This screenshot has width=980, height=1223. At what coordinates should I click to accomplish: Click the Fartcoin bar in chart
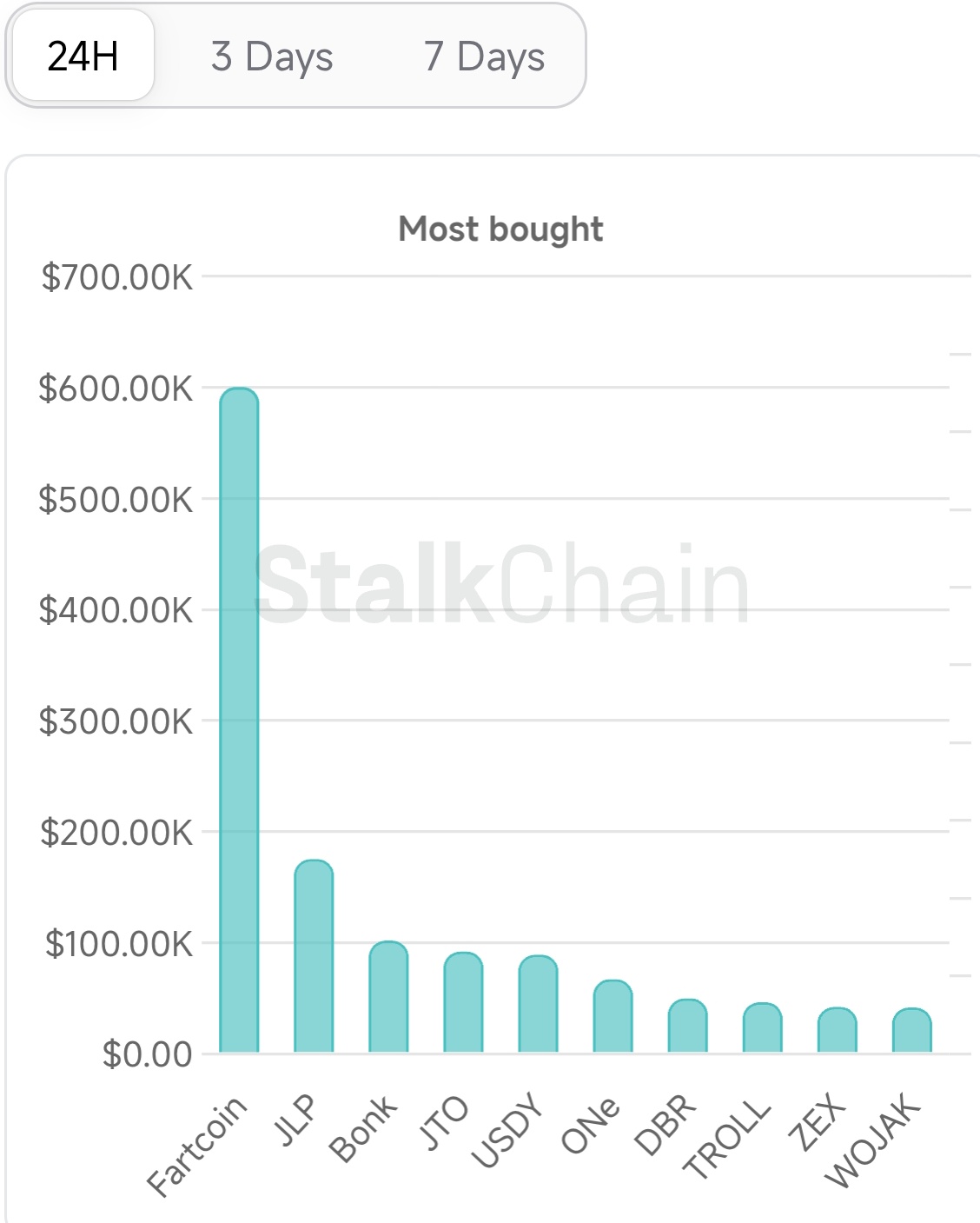pyautogui.click(x=239, y=720)
